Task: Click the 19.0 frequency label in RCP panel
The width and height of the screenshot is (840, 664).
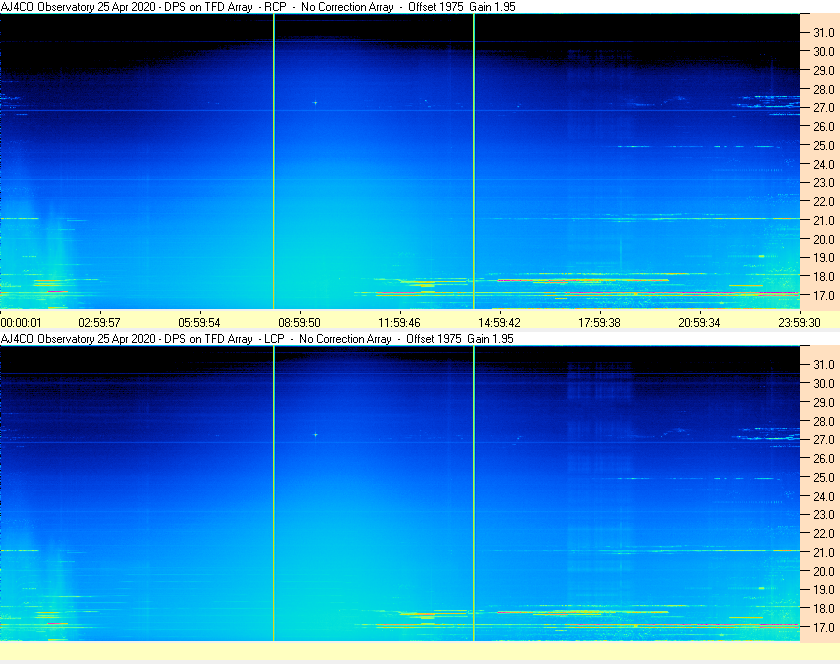Action: click(x=824, y=258)
